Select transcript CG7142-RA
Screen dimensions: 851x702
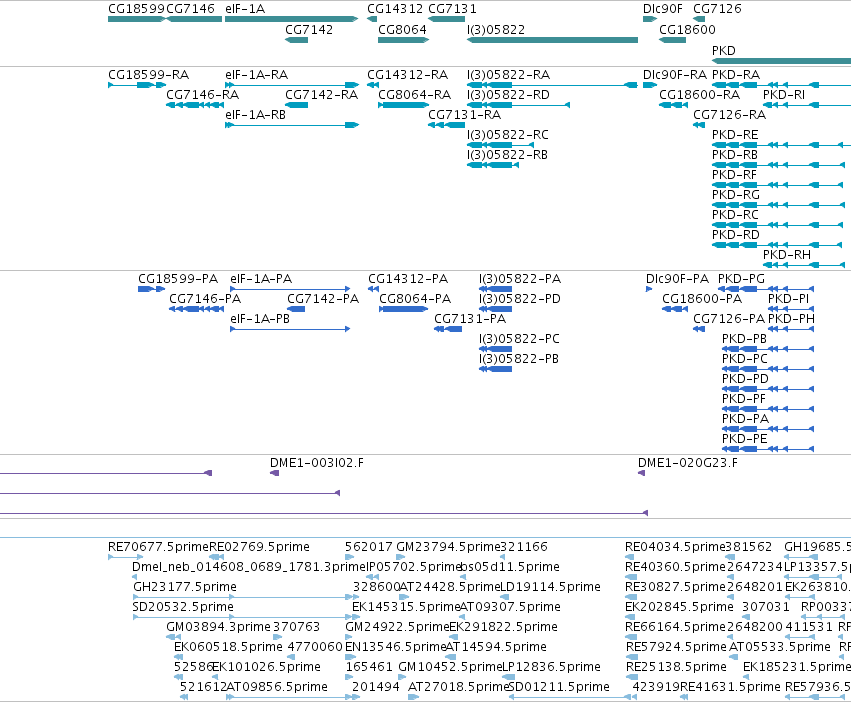[321, 95]
